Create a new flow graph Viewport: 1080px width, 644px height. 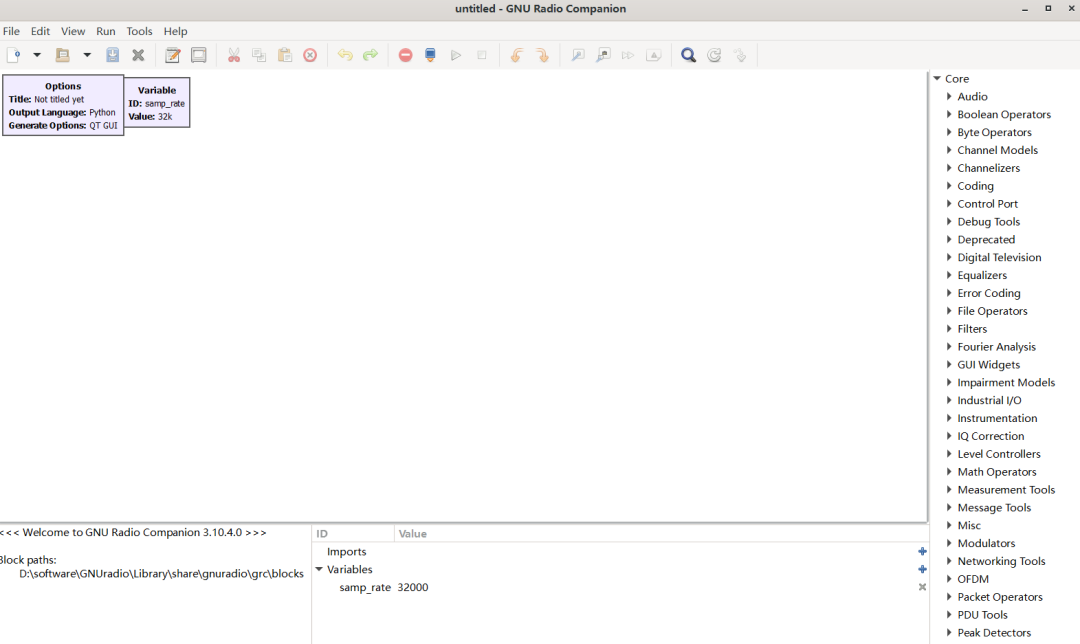point(13,55)
